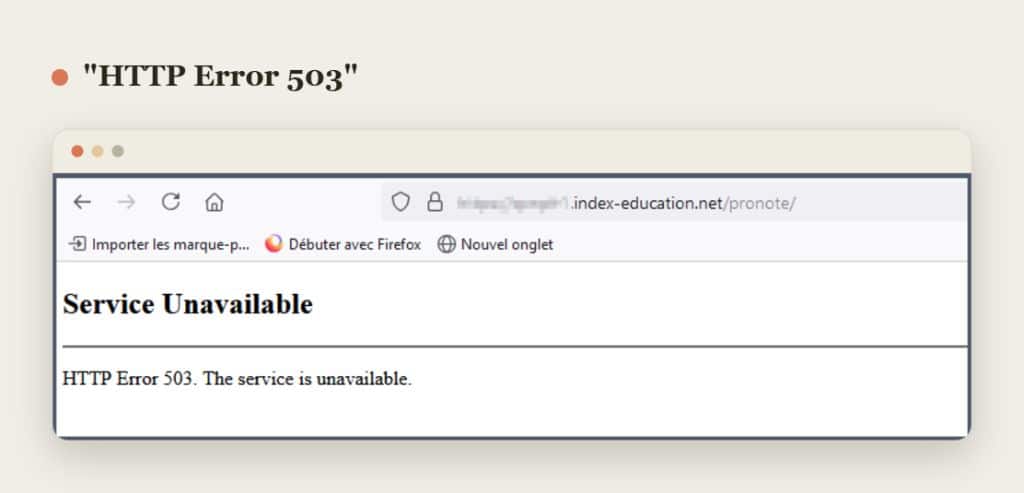Click the Firefox logo bookmark icon
Viewport: 1024px width, 493px height.
[274, 244]
